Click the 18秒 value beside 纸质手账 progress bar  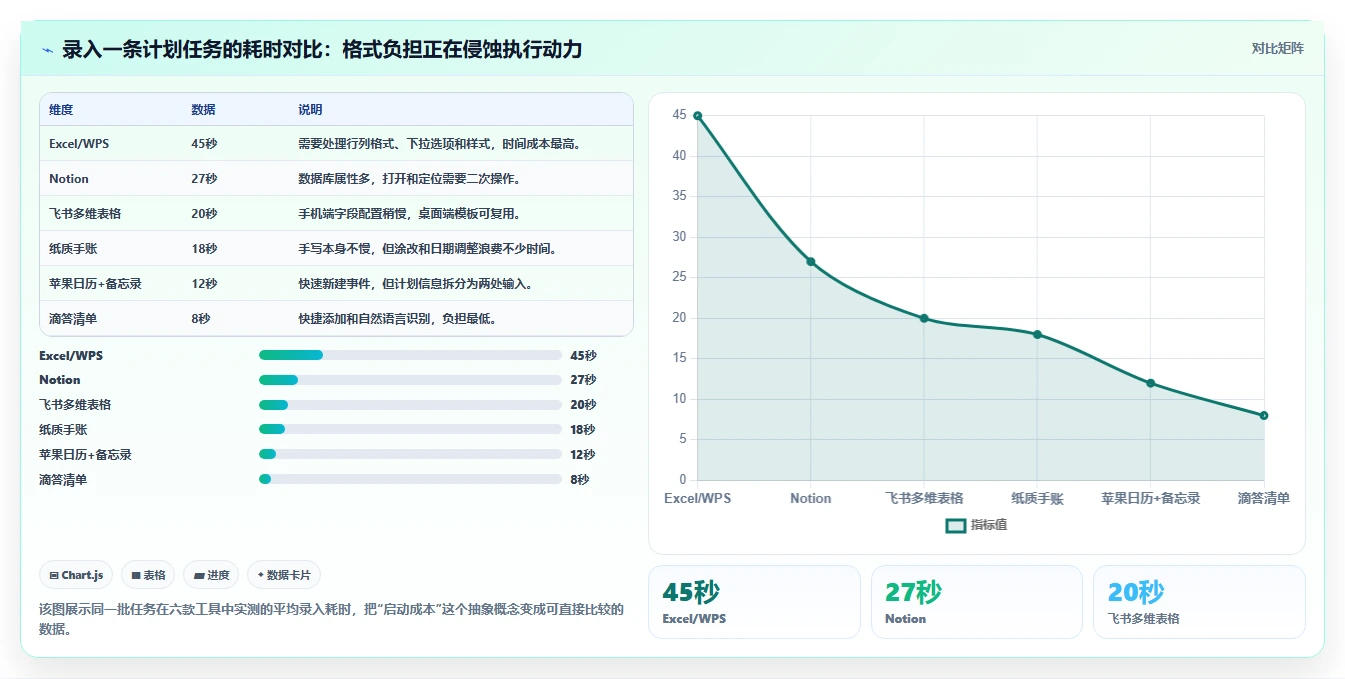(583, 430)
